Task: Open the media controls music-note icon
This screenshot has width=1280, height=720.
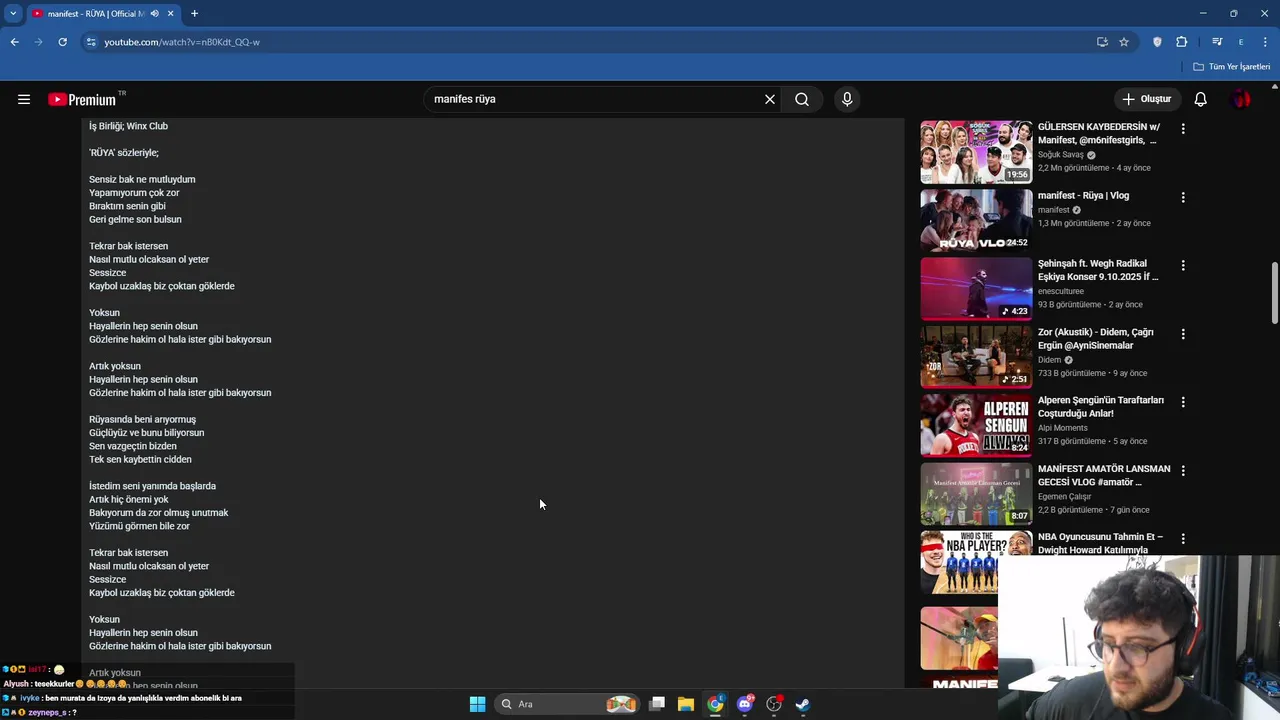Action: click(x=1217, y=42)
